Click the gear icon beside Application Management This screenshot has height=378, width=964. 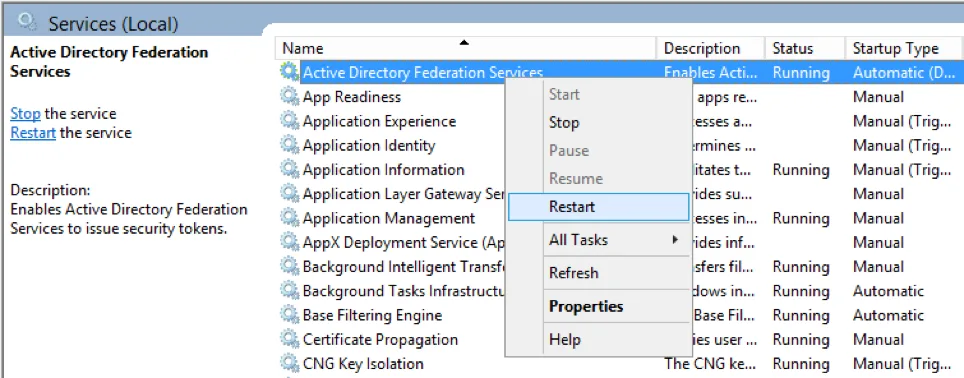pyautogui.click(x=289, y=218)
